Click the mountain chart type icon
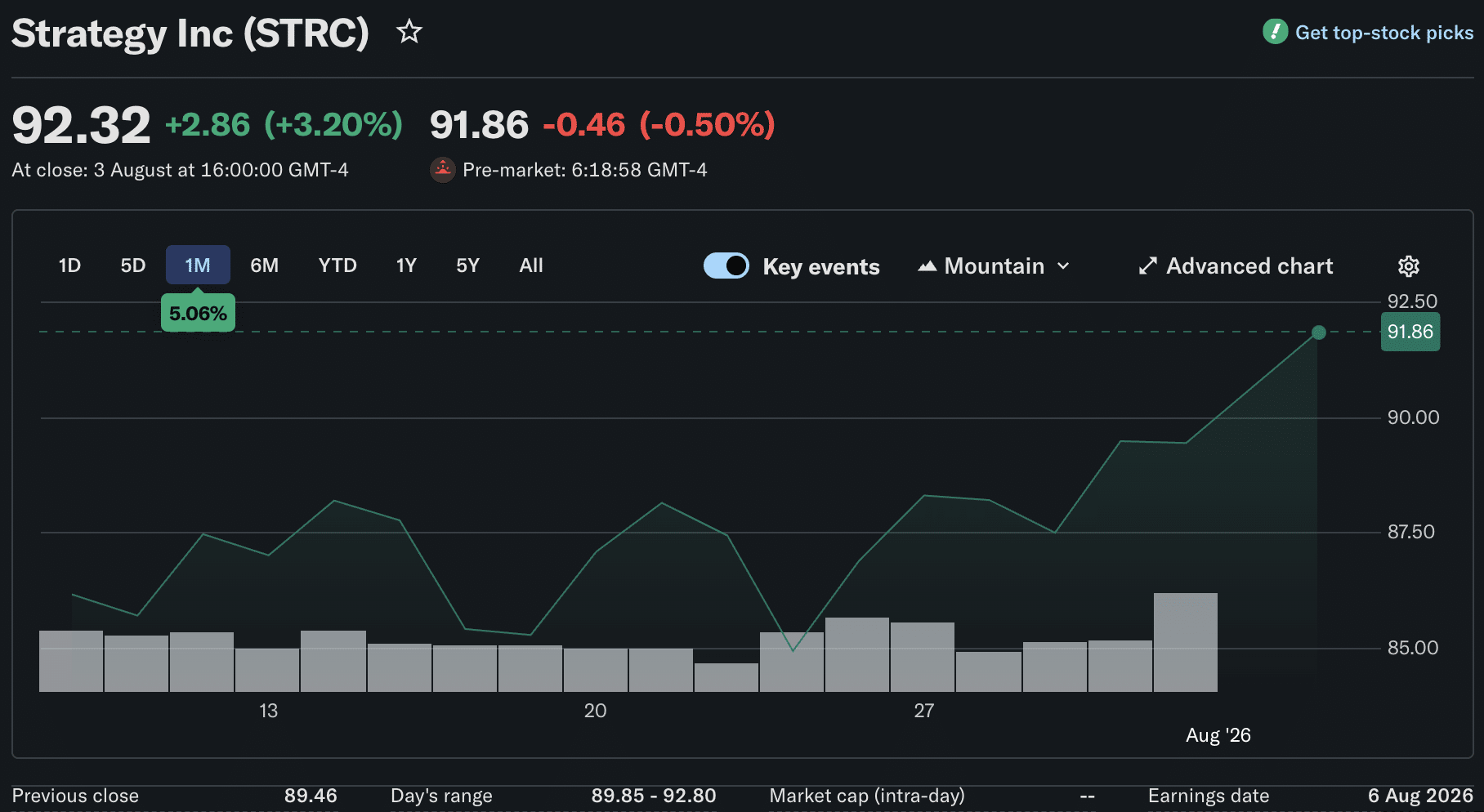The height and width of the screenshot is (812, 1484). 927,266
